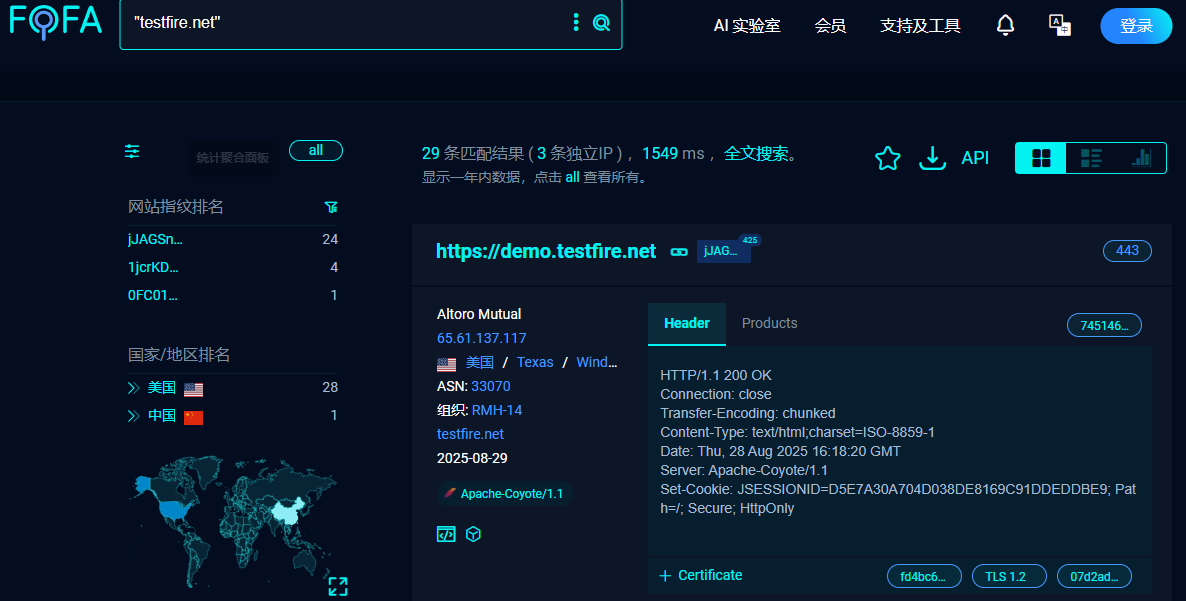This screenshot has height=601, width=1186.
Task: Click 全文搜索 link
Action: click(x=756, y=153)
